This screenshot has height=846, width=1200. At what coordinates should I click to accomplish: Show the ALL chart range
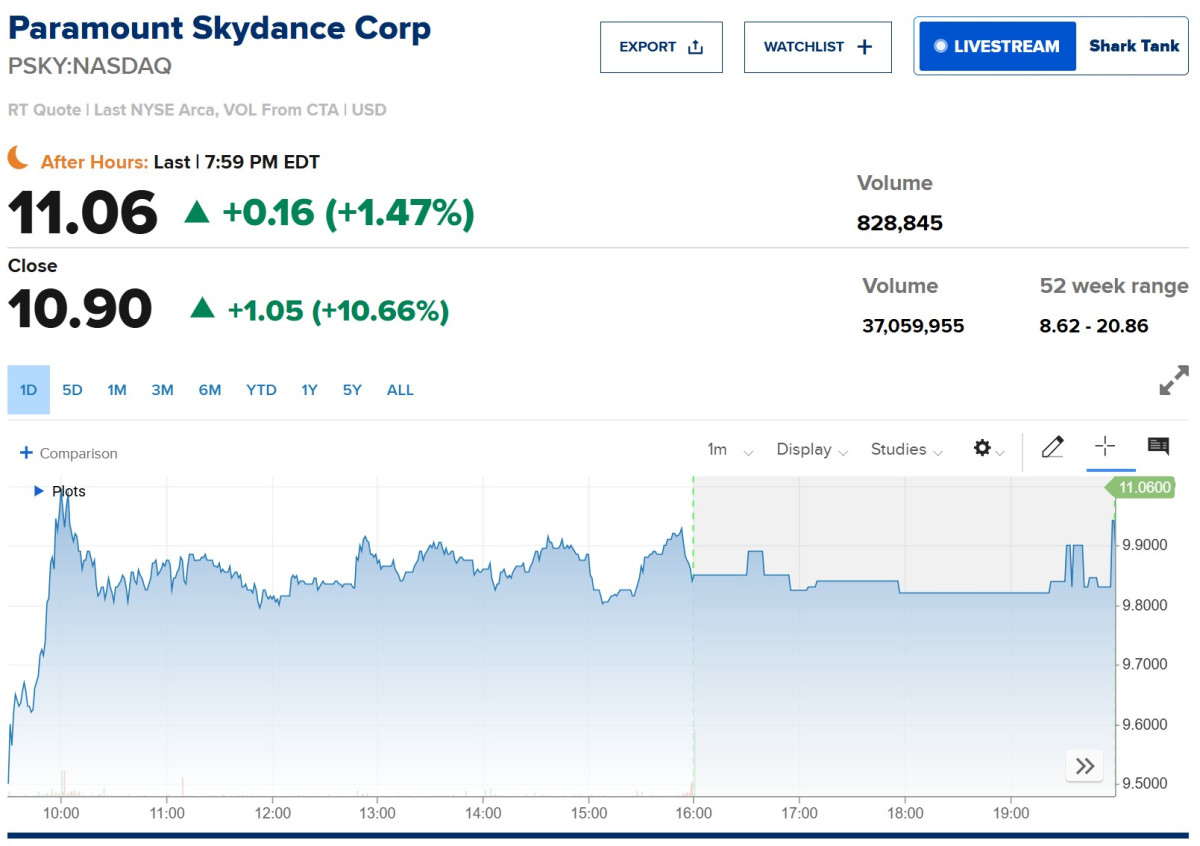pos(400,390)
